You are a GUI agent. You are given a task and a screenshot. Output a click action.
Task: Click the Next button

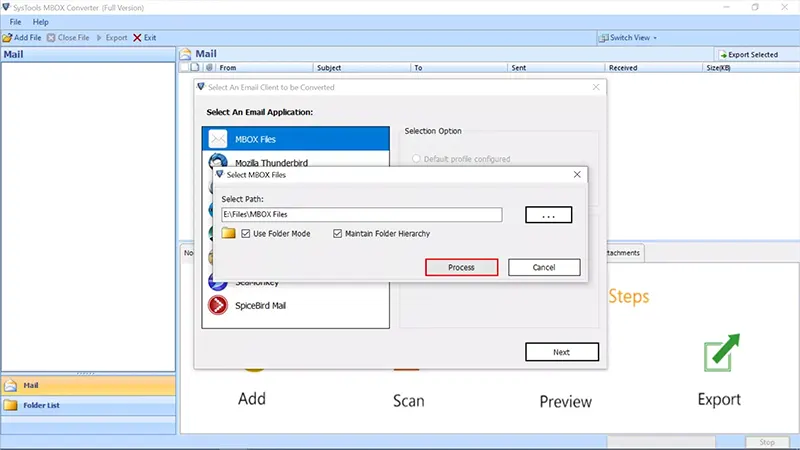coord(562,352)
